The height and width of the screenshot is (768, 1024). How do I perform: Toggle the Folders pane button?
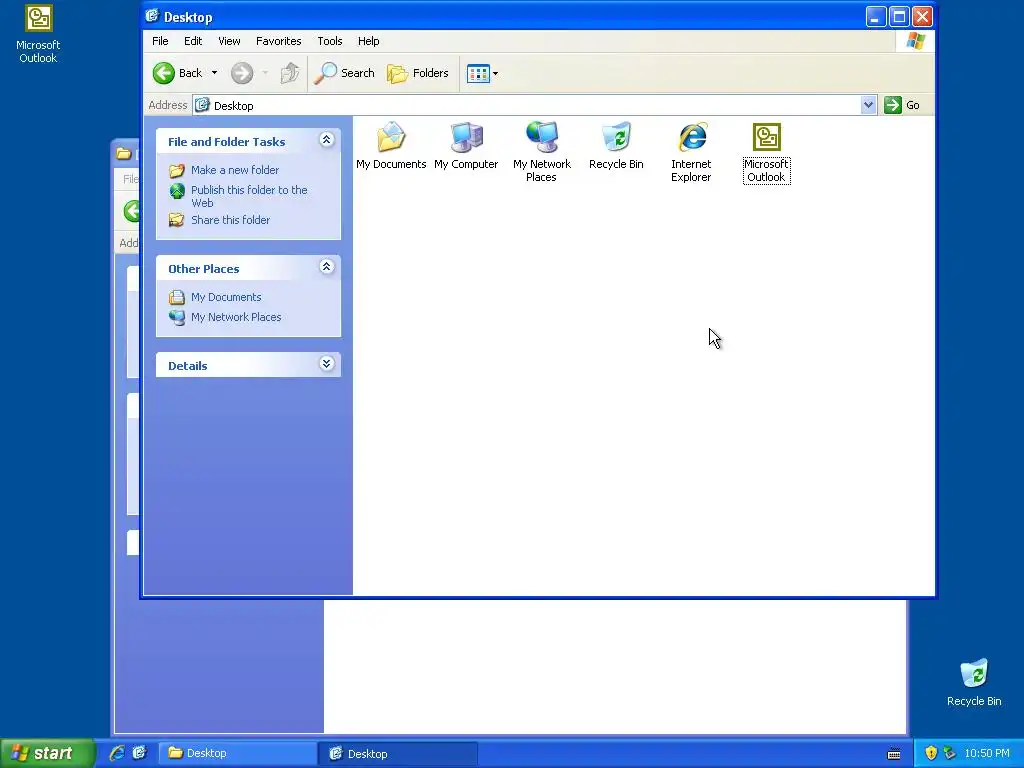point(418,73)
